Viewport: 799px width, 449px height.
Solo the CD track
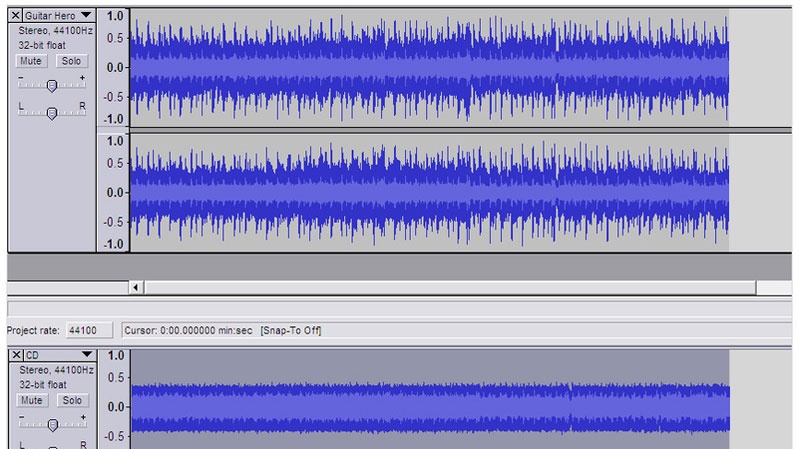tap(70, 400)
